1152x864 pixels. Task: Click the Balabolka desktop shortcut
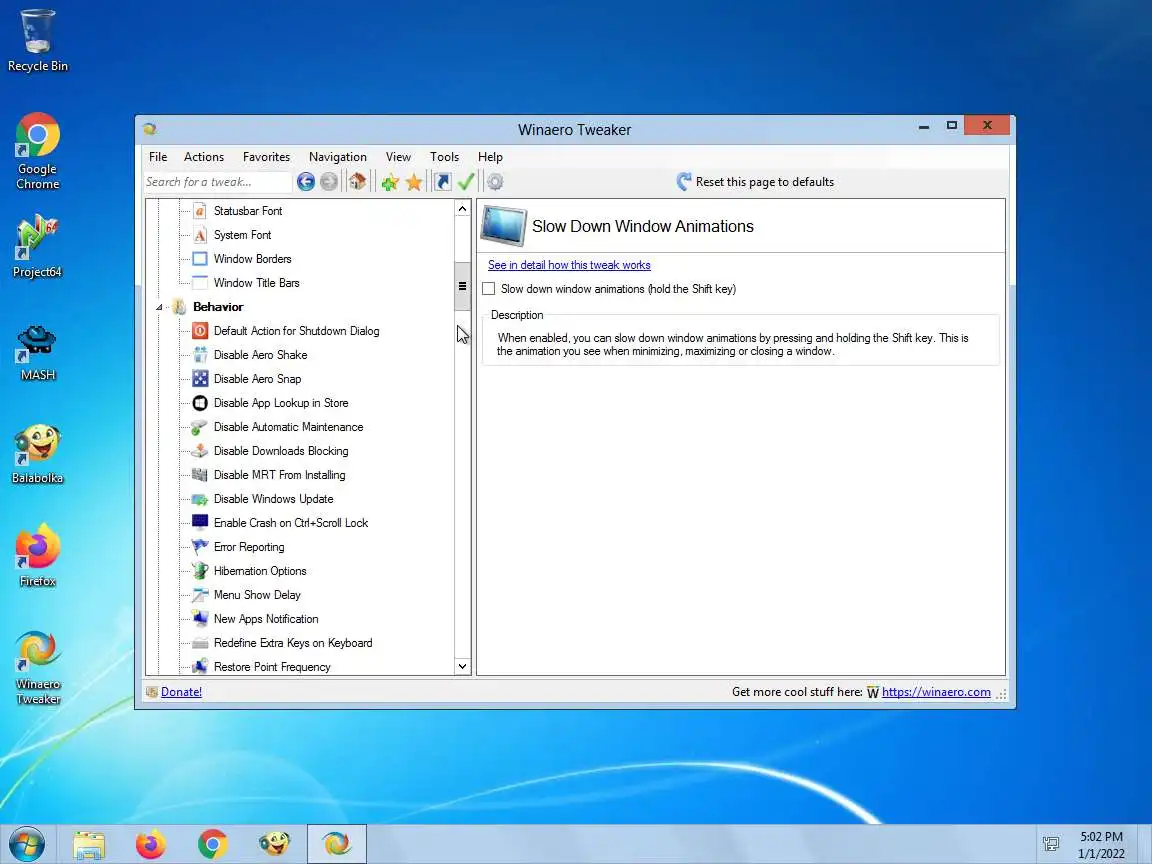(x=37, y=454)
